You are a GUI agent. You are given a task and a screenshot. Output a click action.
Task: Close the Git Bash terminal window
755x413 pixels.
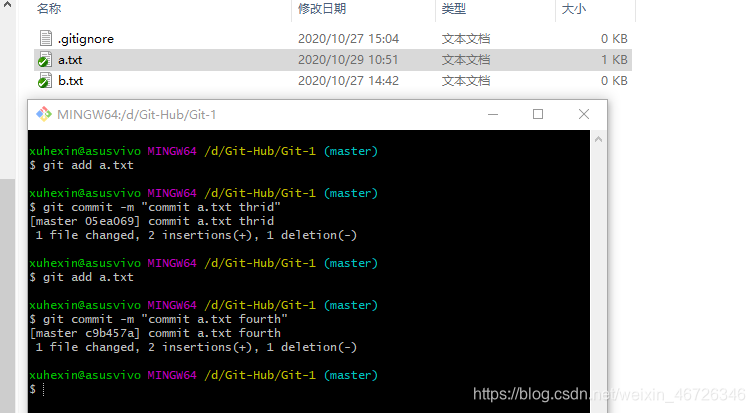tap(584, 115)
